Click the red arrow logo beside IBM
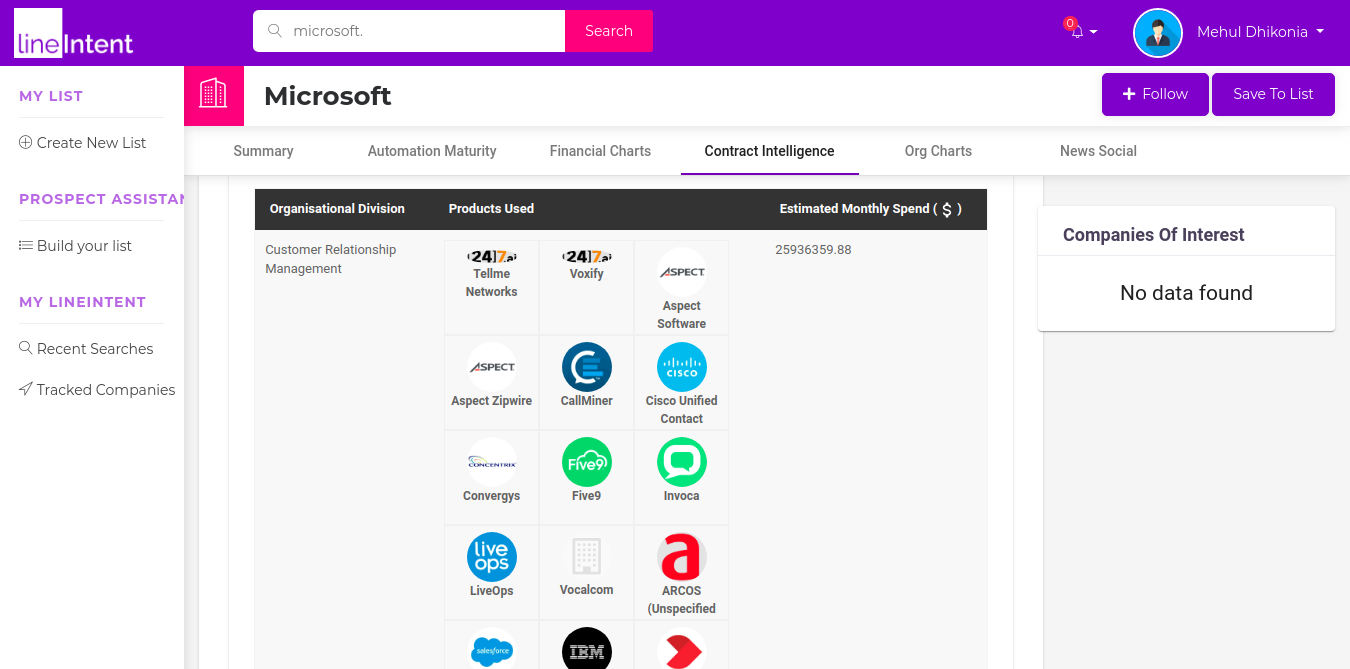Image resolution: width=1350 pixels, height=669 pixels. point(682,651)
